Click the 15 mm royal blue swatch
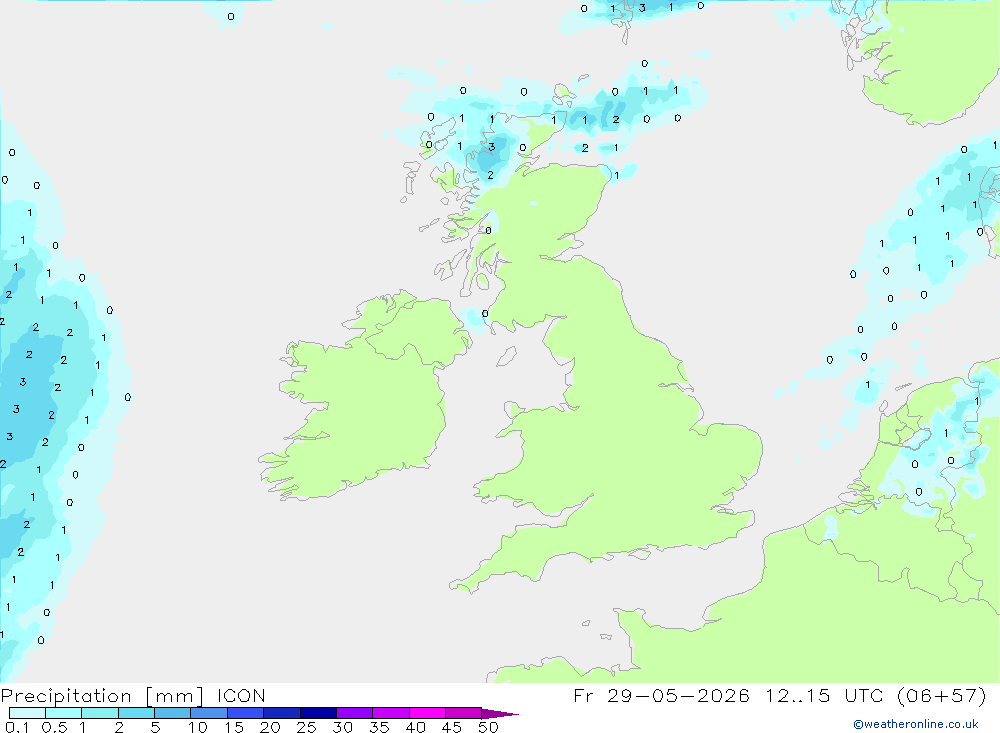 (245, 713)
